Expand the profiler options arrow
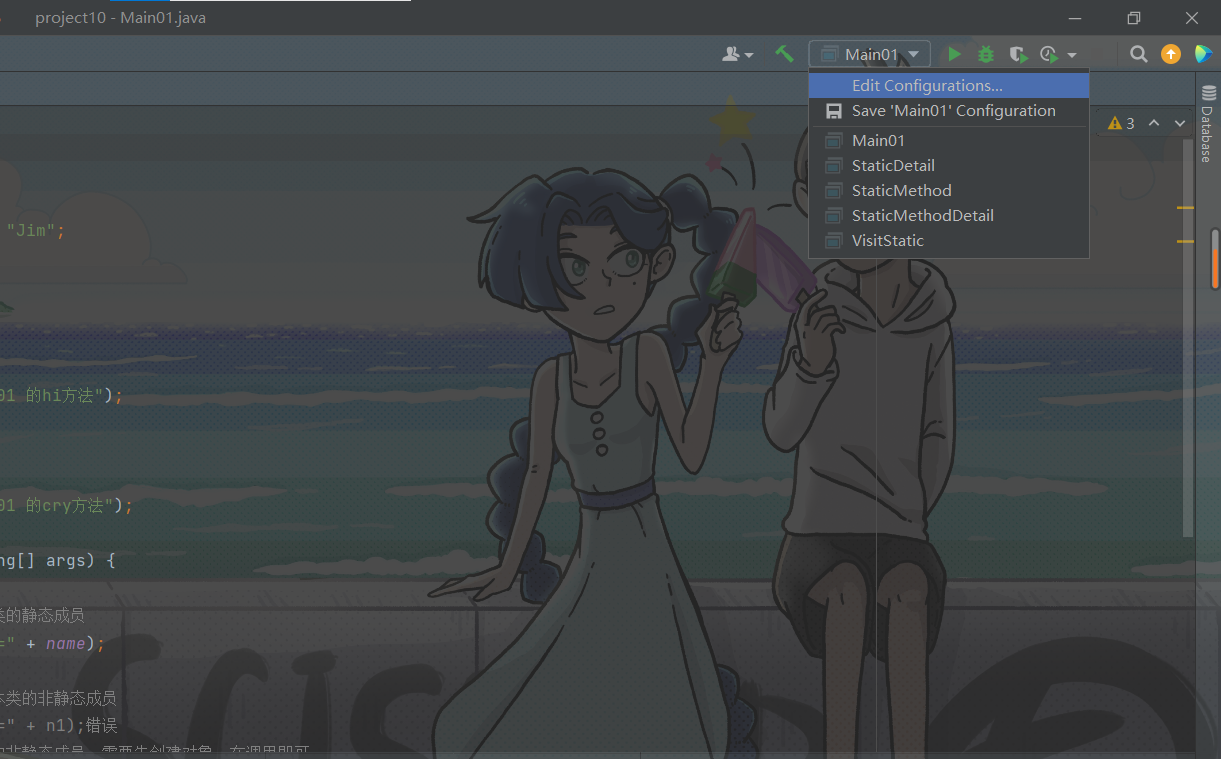Screen dimensions: 1221x759 coord(1072,55)
